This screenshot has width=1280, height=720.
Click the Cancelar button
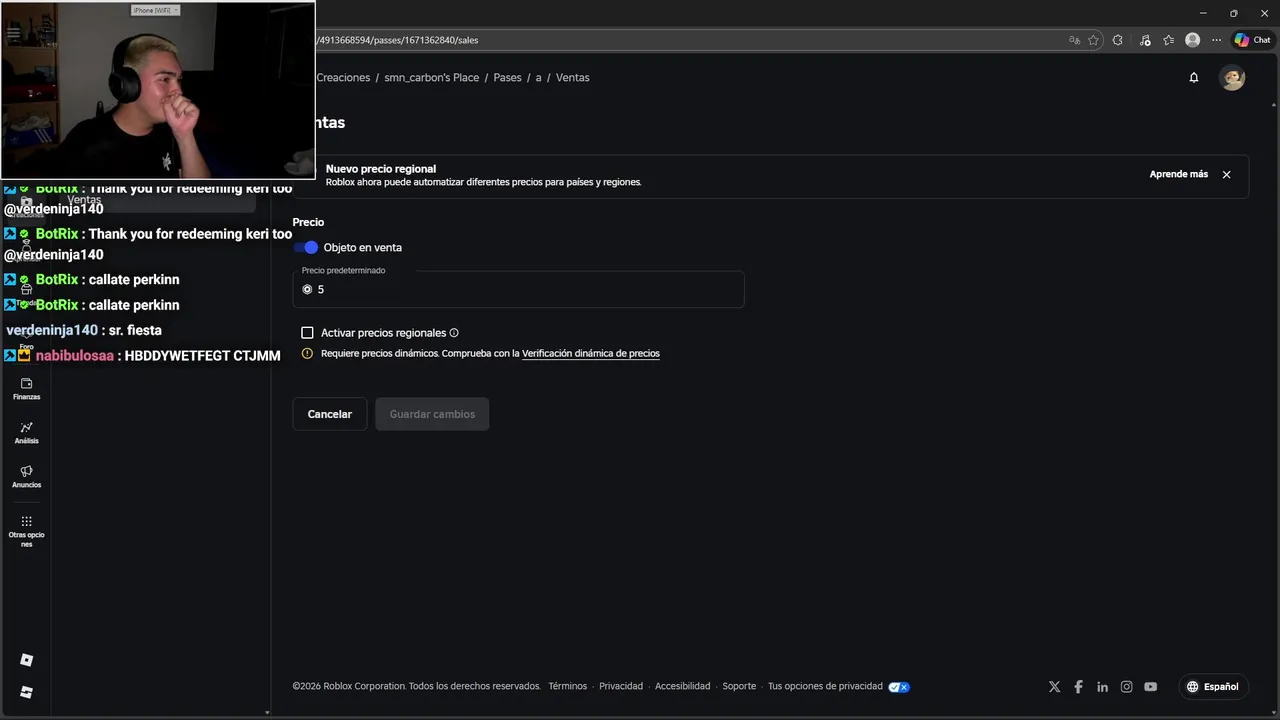point(329,414)
